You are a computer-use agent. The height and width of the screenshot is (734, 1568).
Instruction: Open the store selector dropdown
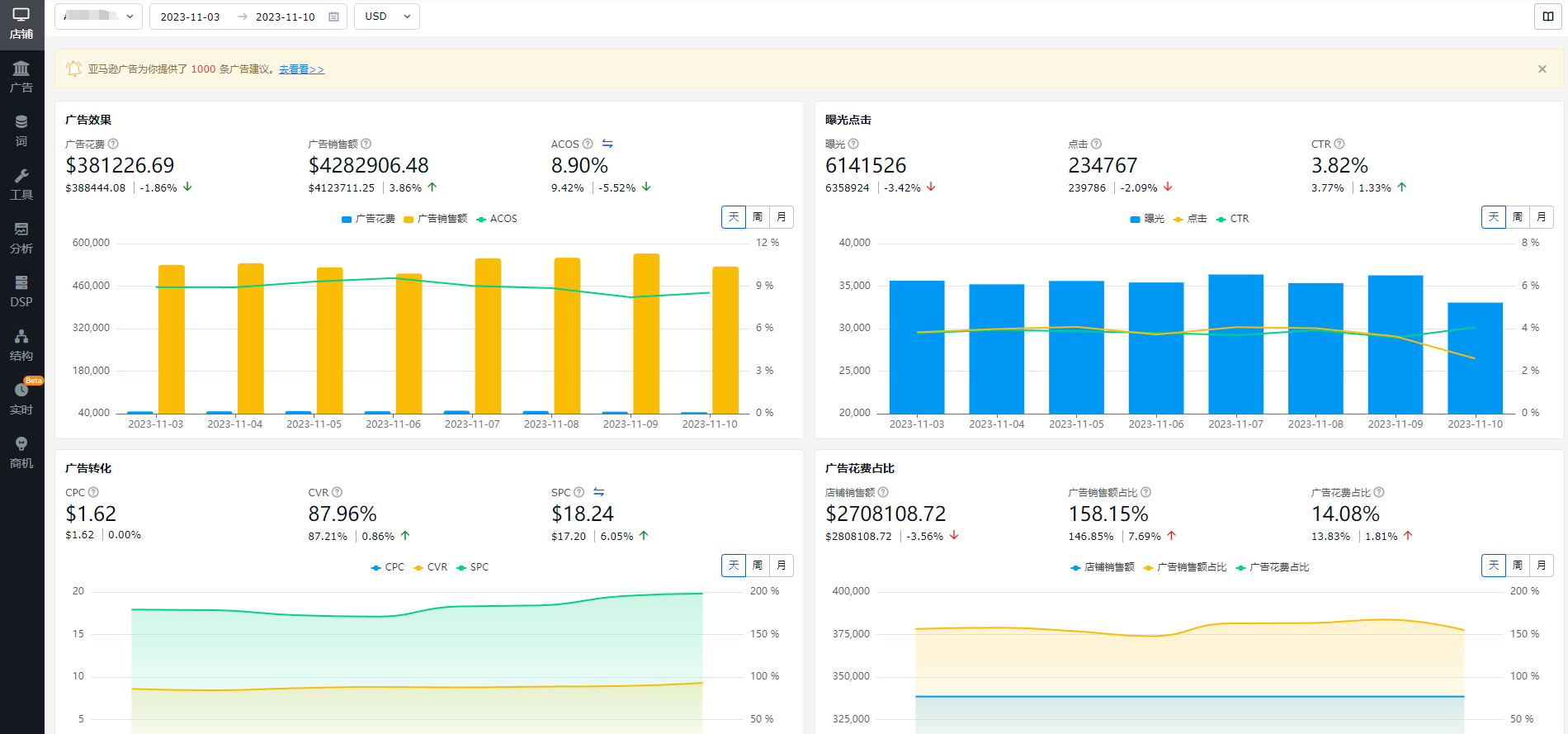coord(98,17)
